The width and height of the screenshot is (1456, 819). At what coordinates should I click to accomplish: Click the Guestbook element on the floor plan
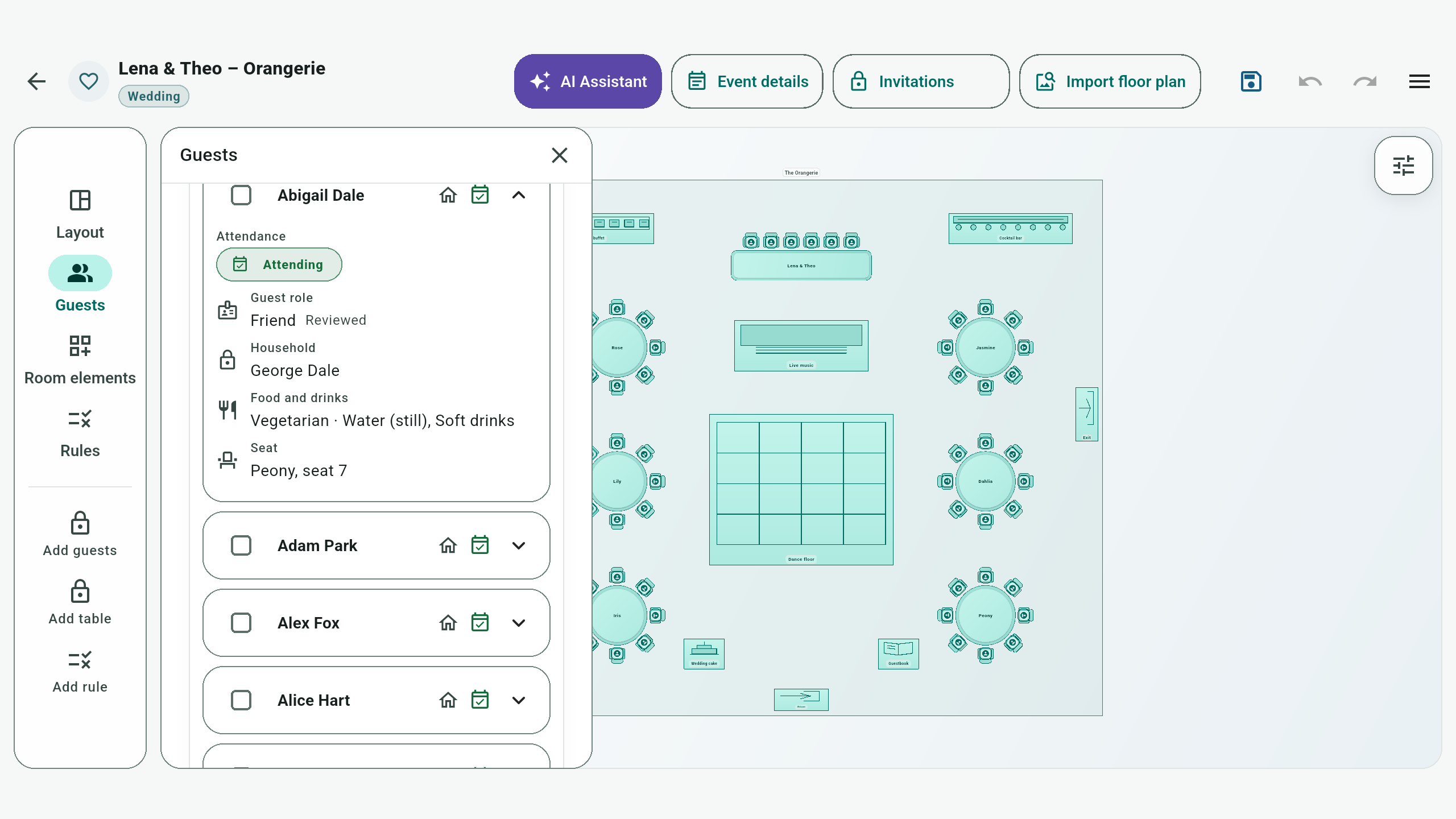[x=899, y=653]
